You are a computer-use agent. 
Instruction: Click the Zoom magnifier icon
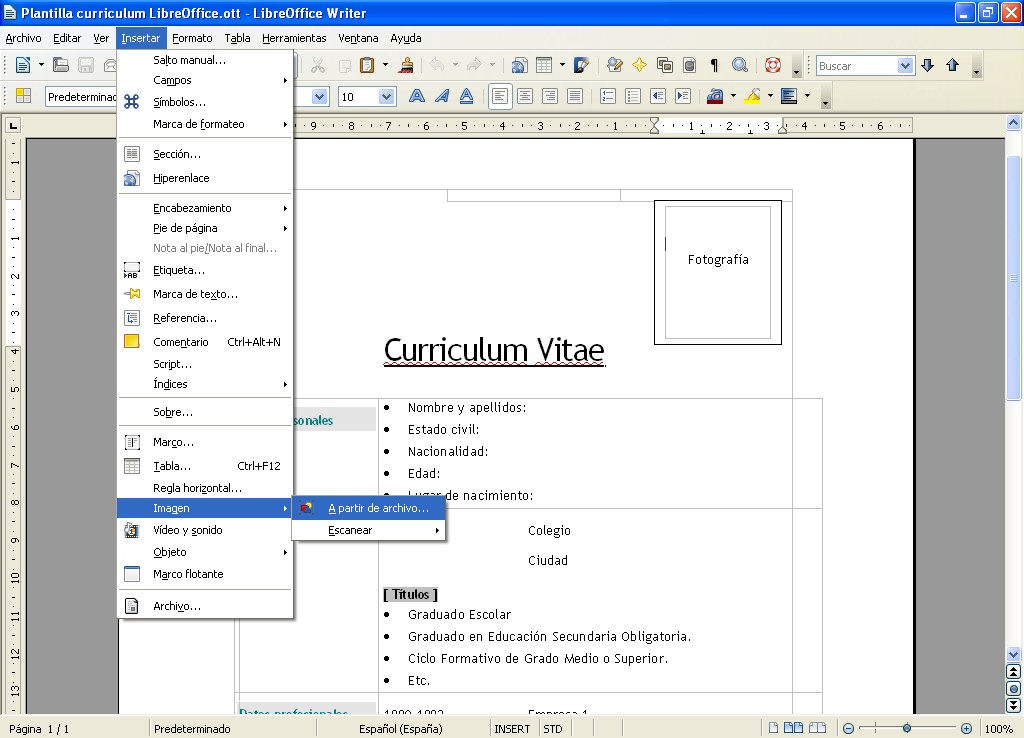[x=739, y=65]
